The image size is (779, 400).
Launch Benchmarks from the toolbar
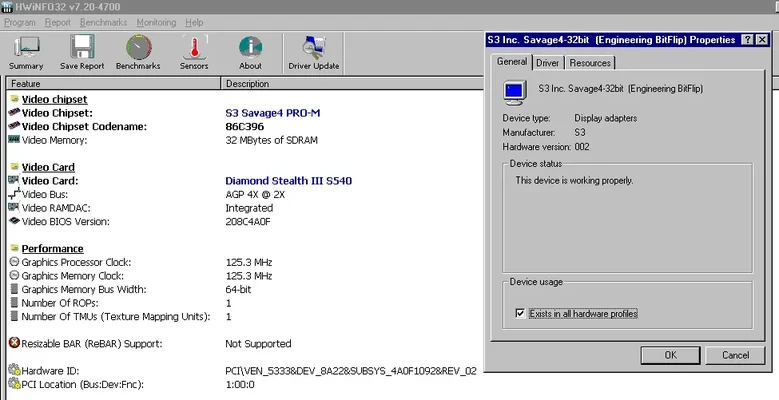tap(137, 50)
